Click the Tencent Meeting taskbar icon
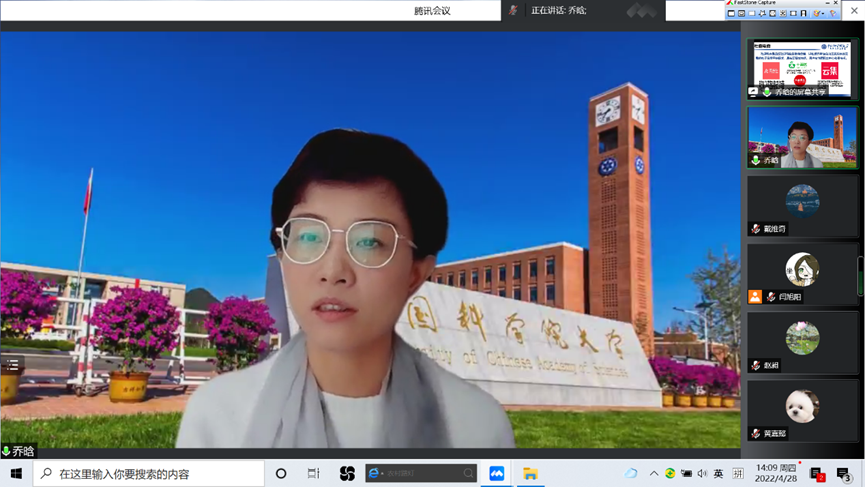Screen dimensions: 865x487 coord(496,473)
